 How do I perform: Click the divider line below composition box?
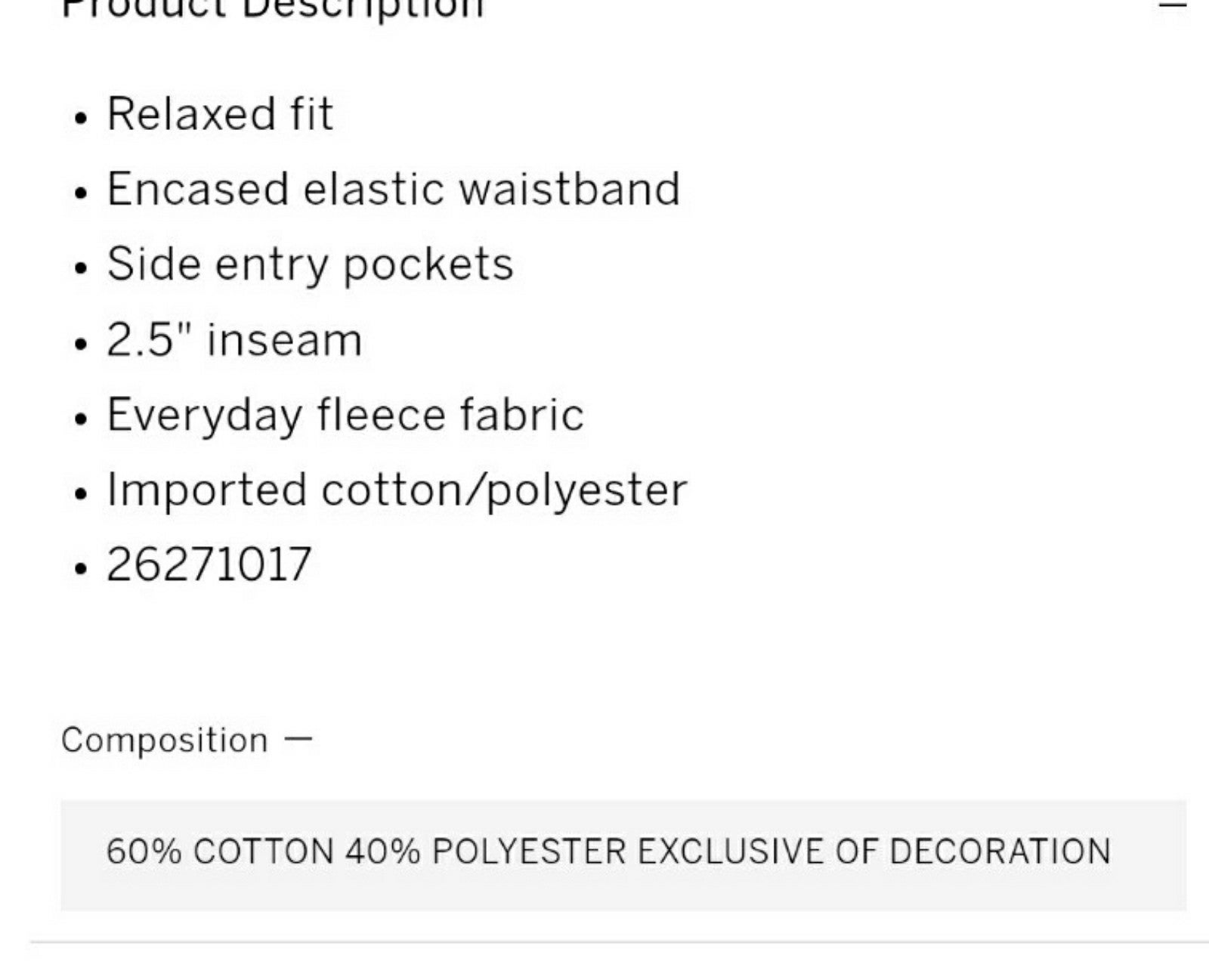pyautogui.click(x=620, y=942)
